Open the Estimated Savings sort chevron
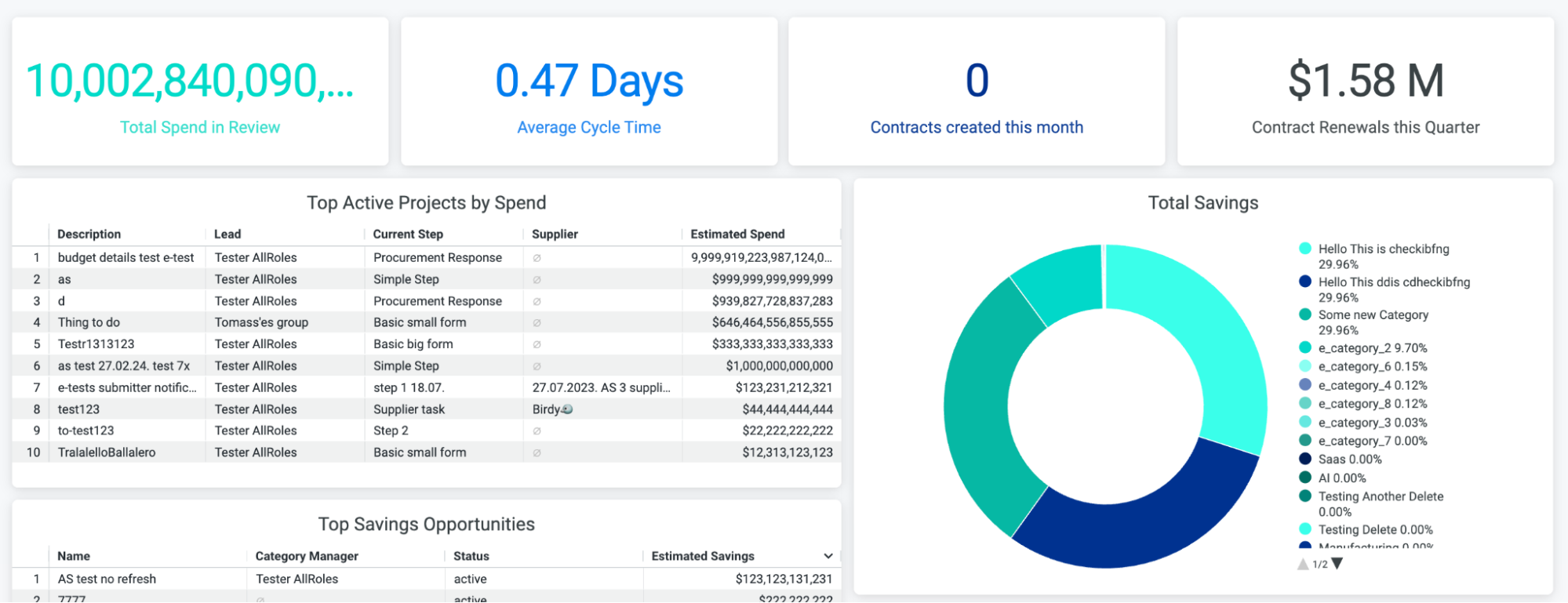1568x603 pixels. [x=828, y=556]
